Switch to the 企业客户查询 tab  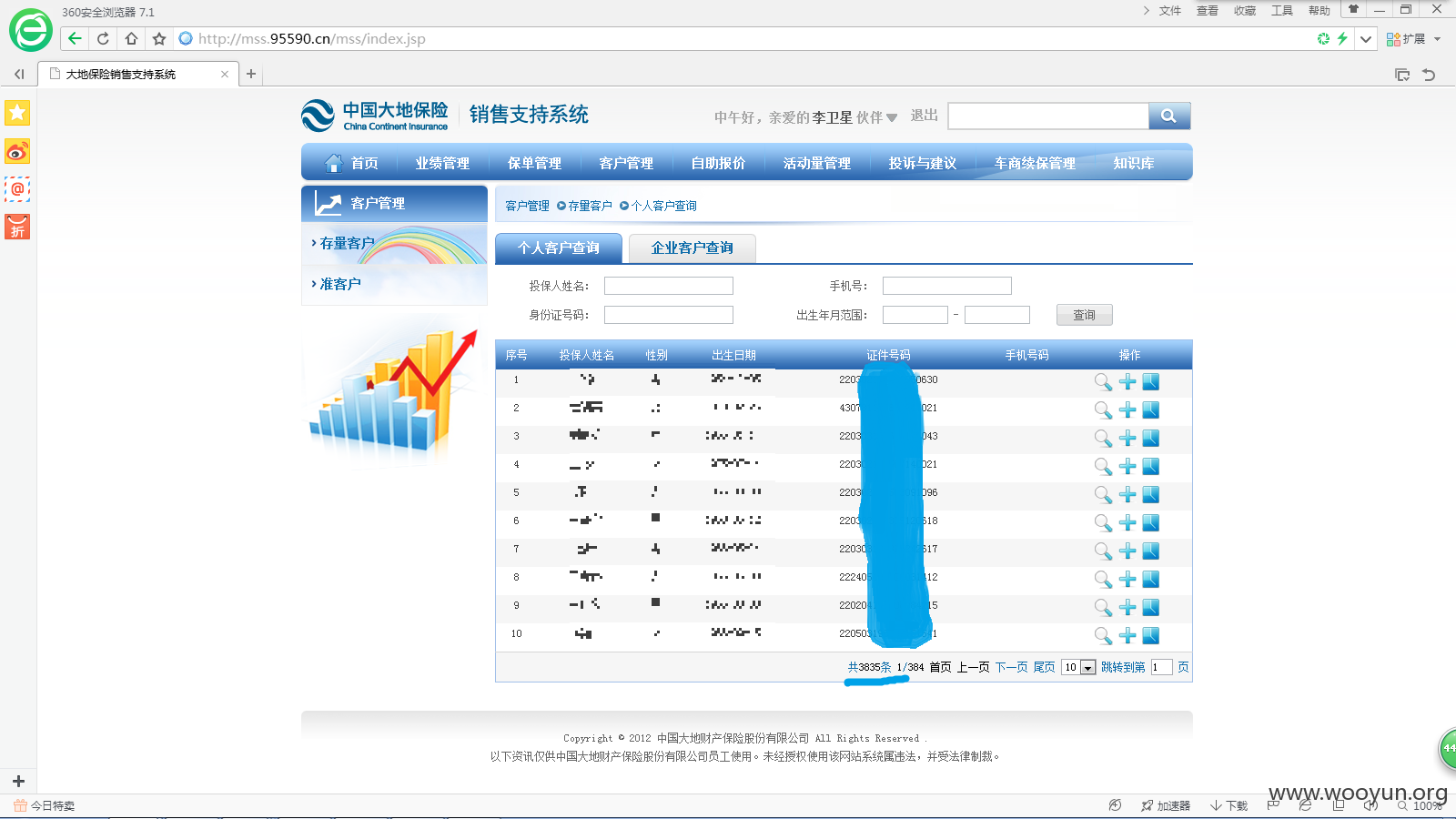coord(693,248)
